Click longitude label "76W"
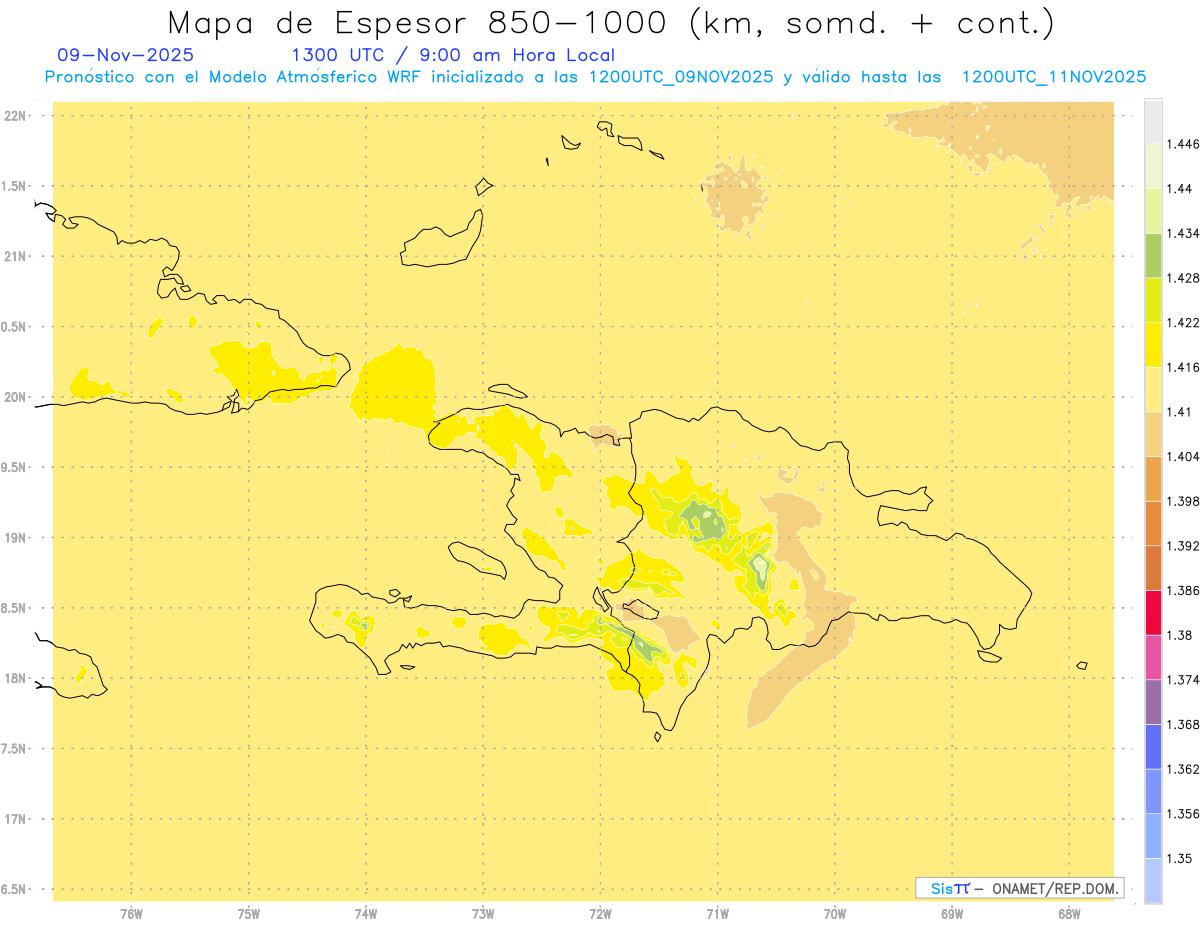Image resolution: width=1200 pixels, height=927 pixels. point(131,913)
